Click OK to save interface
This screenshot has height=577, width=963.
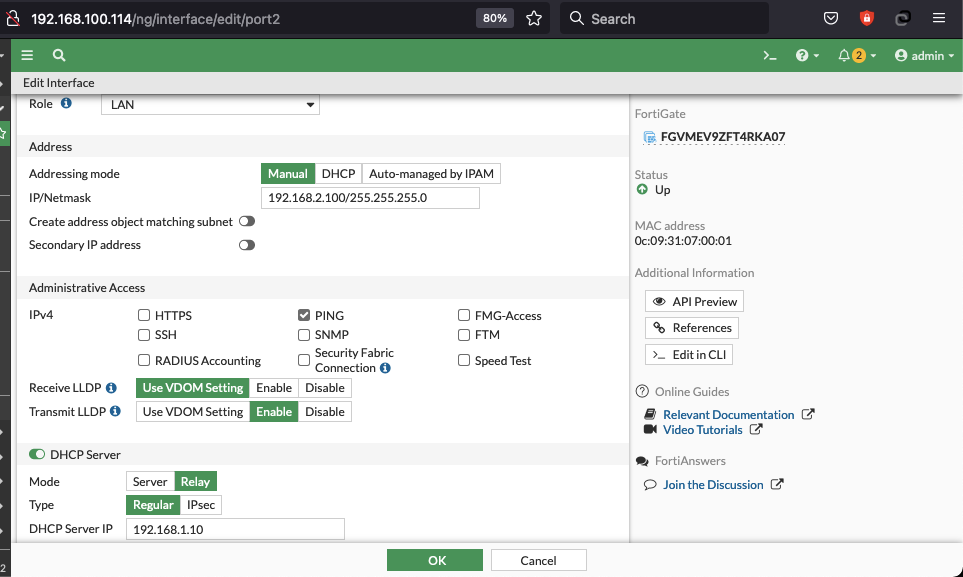[x=435, y=560]
